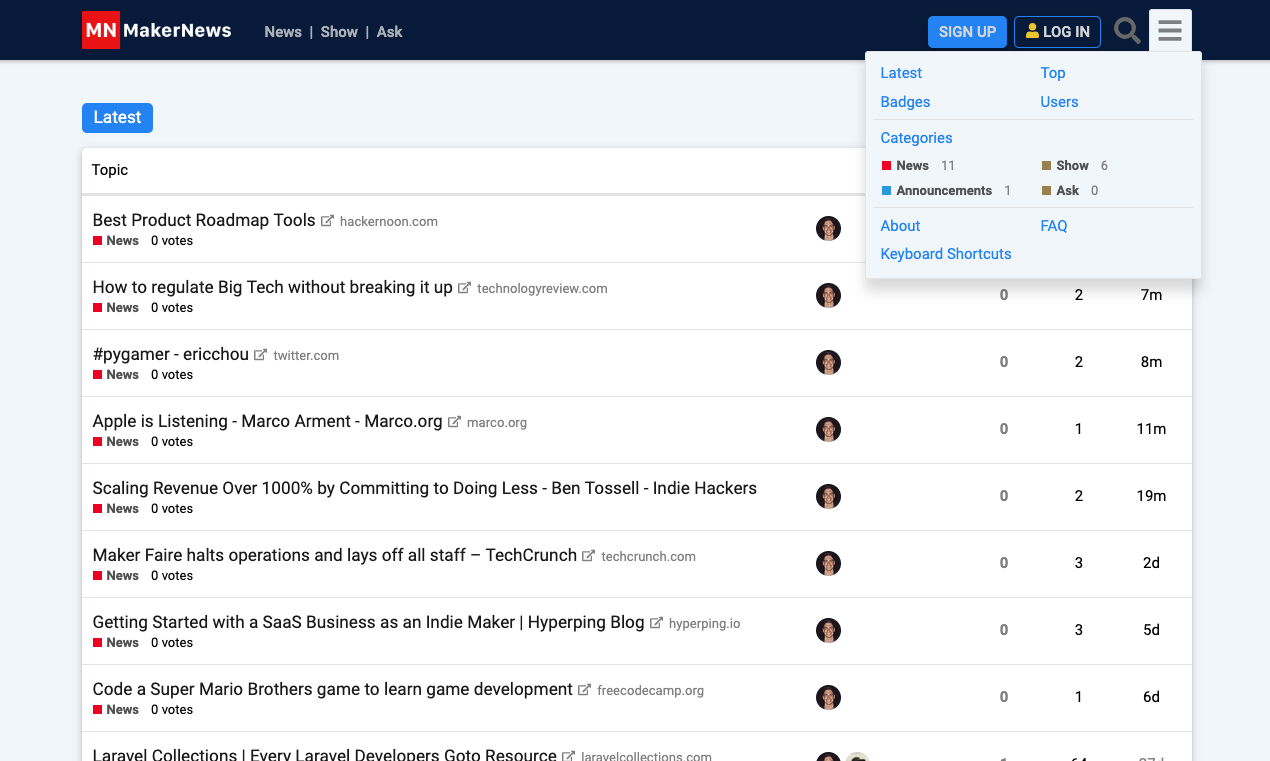
Task: Open the News section in the top navigation
Action: click(283, 31)
